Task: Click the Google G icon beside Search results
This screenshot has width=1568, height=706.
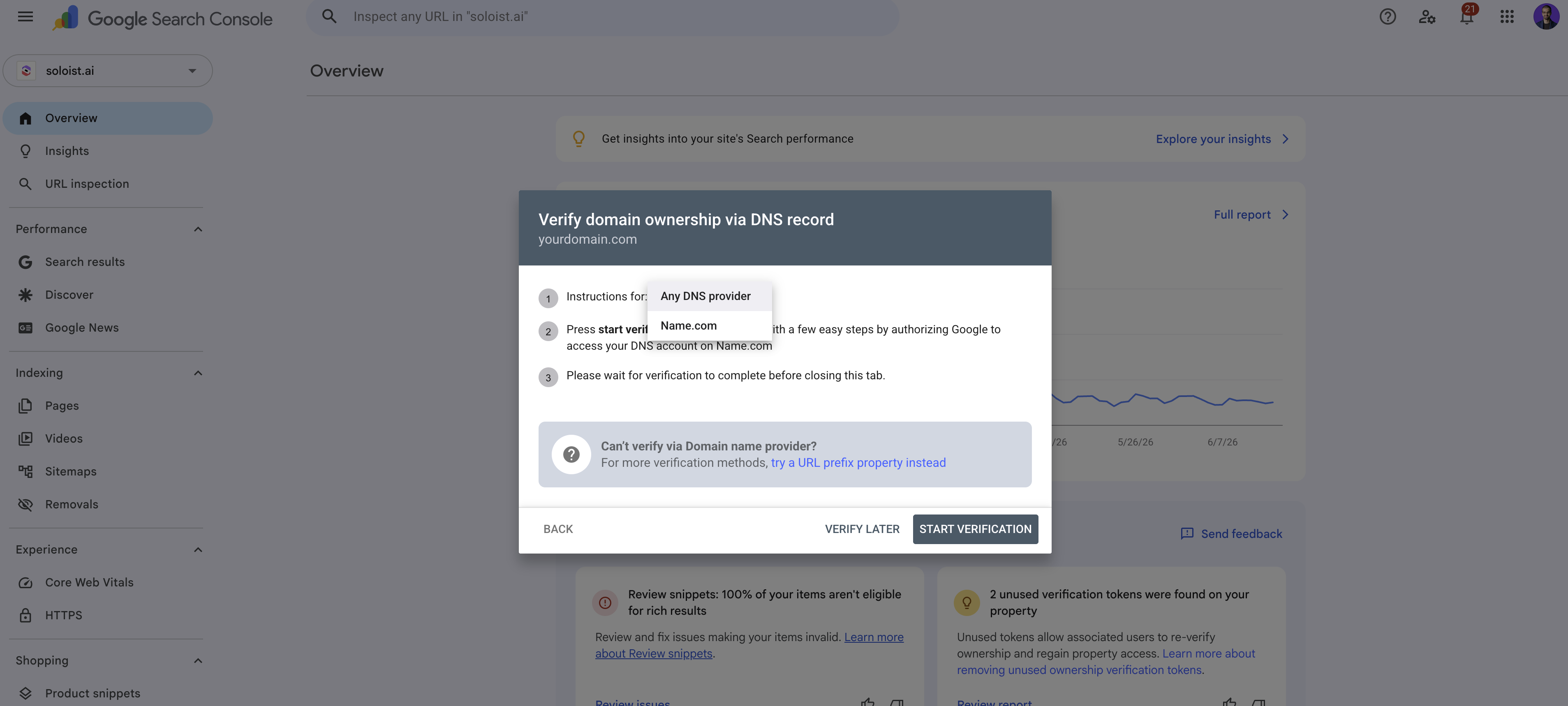Action: pos(25,262)
